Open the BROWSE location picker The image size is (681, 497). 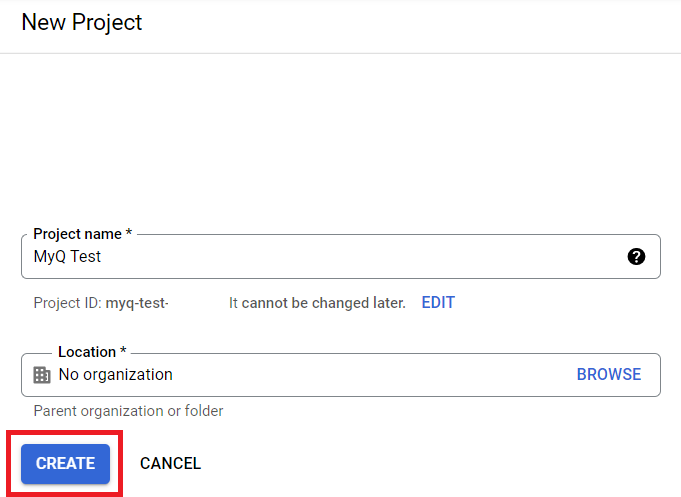tap(608, 375)
